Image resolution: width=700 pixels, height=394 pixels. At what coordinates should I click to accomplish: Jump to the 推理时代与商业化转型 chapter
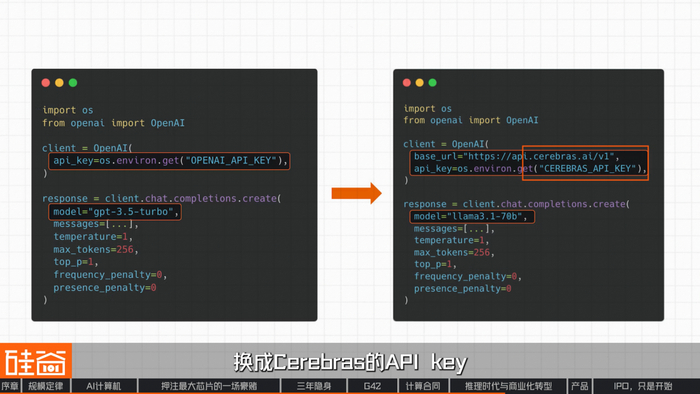(508, 386)
